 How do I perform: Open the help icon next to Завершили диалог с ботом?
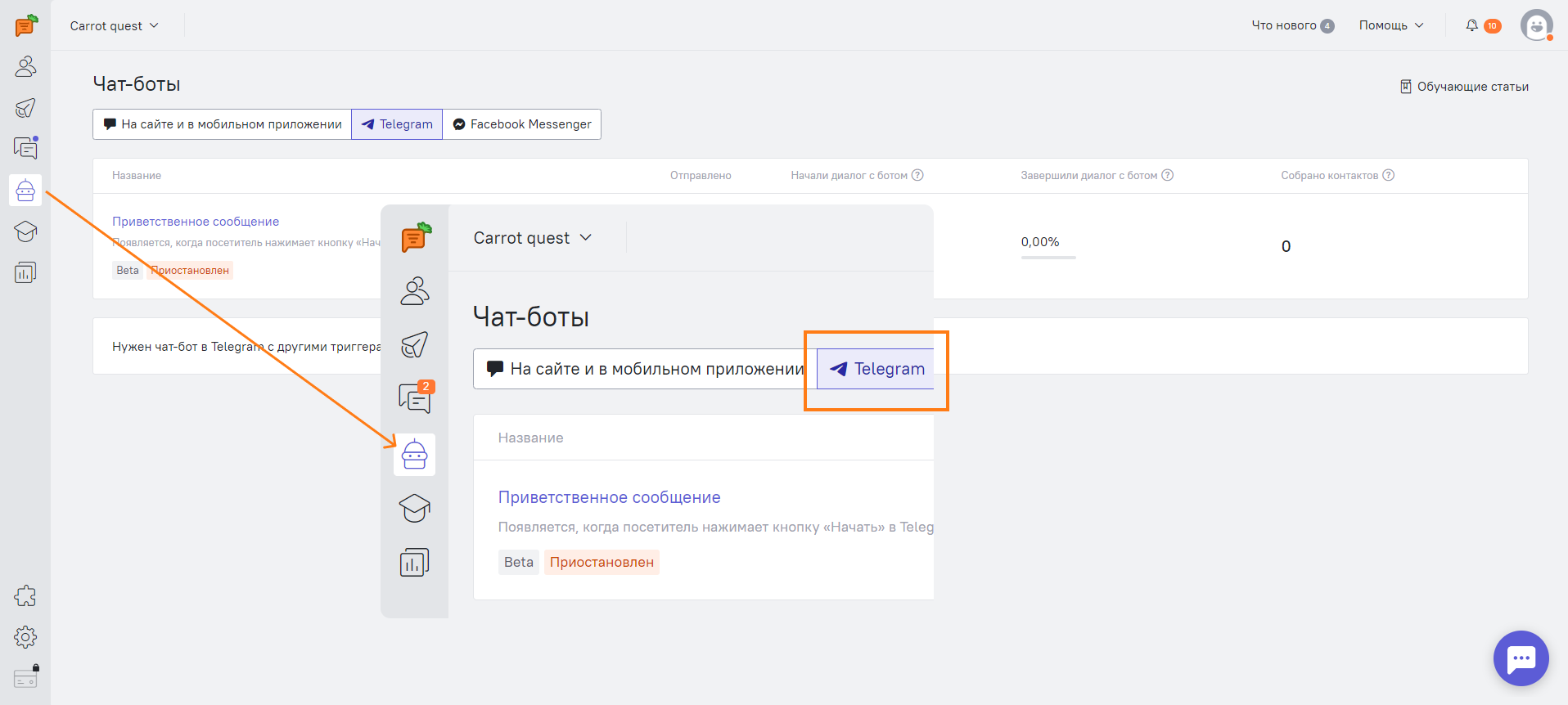(x=1168, y=175)
